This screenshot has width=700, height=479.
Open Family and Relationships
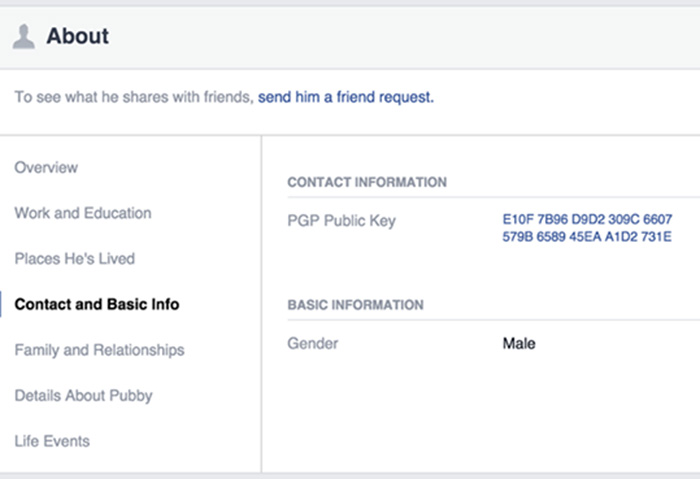click(x=99, y=350)
